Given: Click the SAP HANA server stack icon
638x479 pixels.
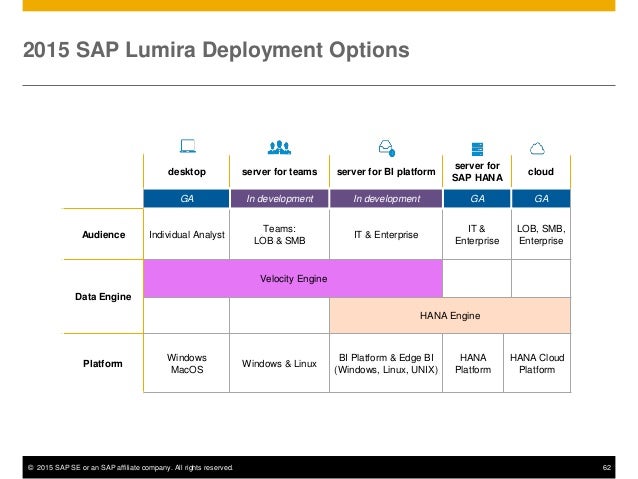Looking at the screenshot, I should [477, 149].
